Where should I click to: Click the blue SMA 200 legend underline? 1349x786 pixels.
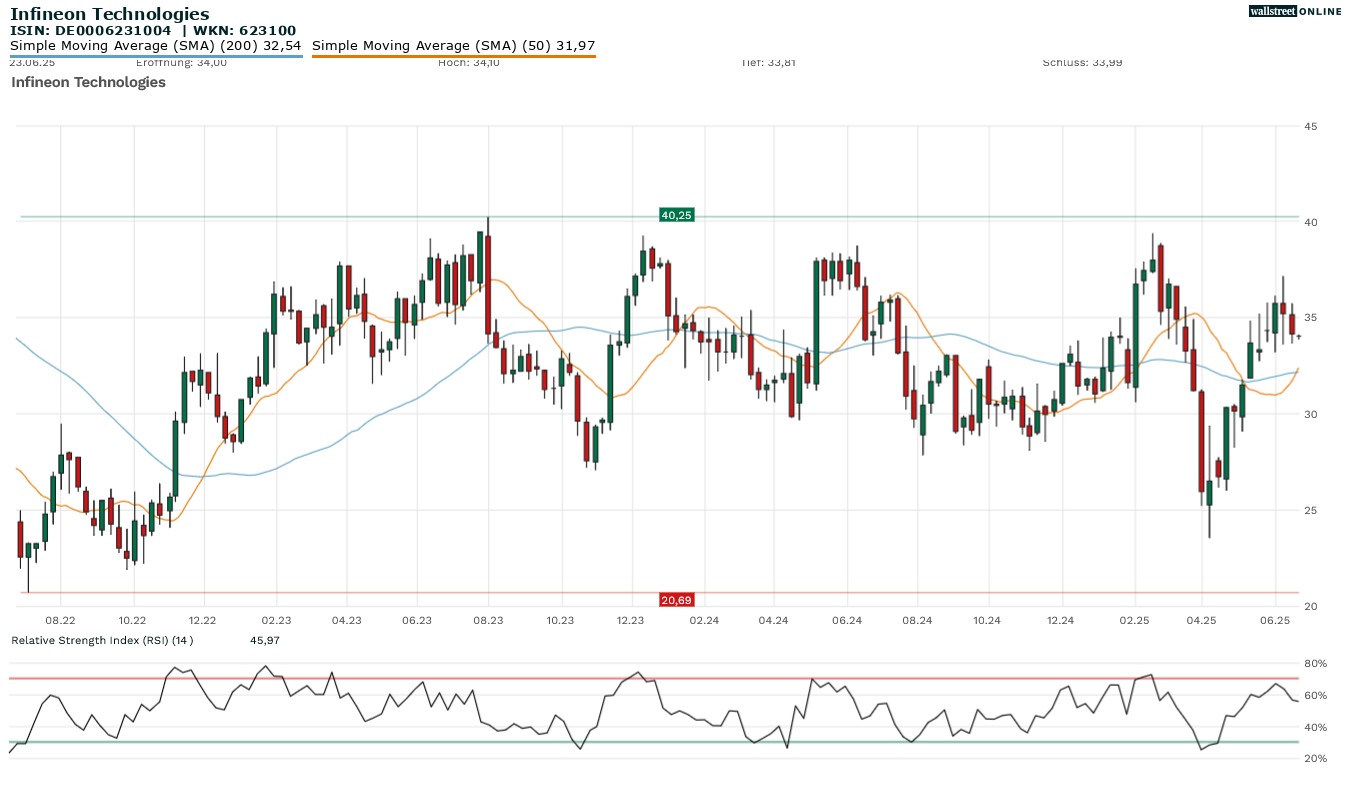click(x=156, y=56)
